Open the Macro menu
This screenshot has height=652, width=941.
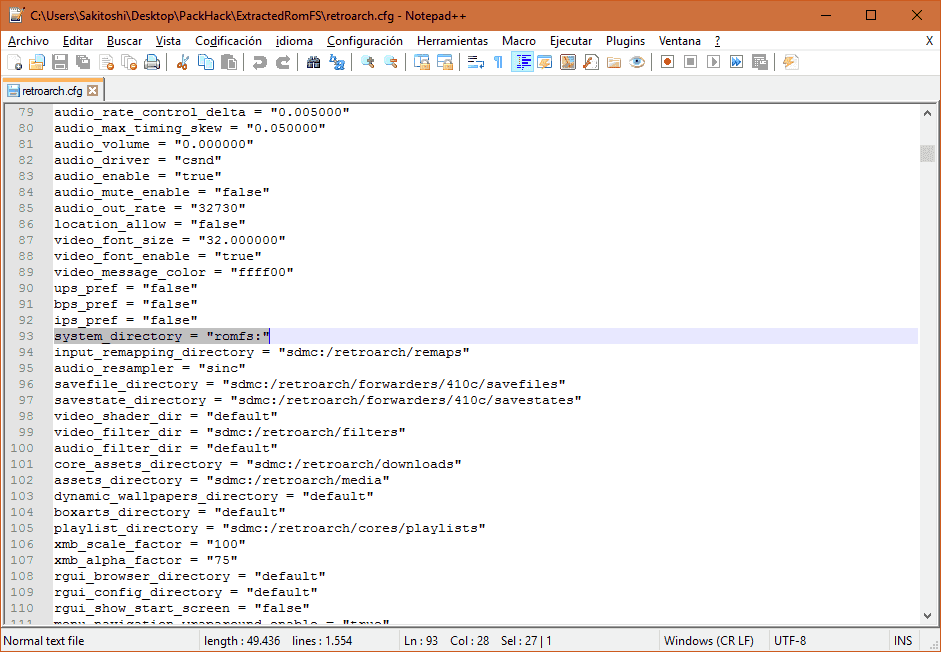519,41
